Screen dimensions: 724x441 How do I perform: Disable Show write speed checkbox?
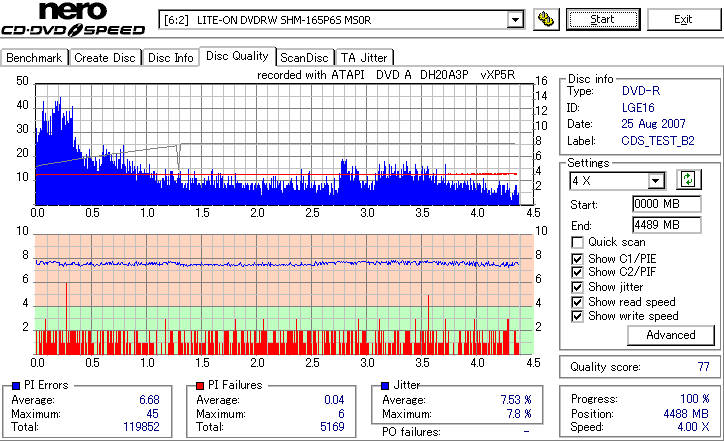[577, 316]
